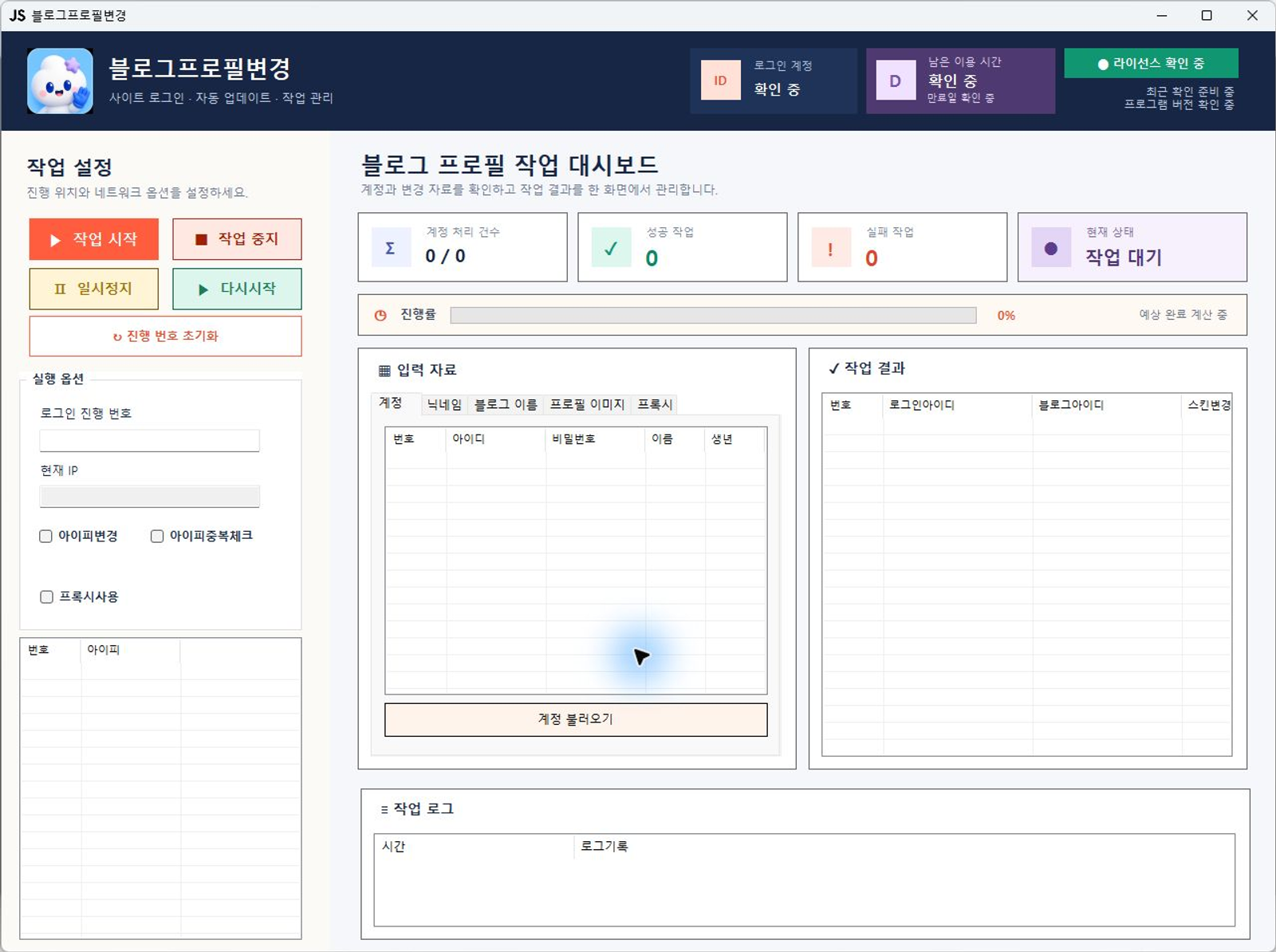Load accounts with 계정 불러오기
The width and height of the screenshot is (1276, 952).
[576, 719]
